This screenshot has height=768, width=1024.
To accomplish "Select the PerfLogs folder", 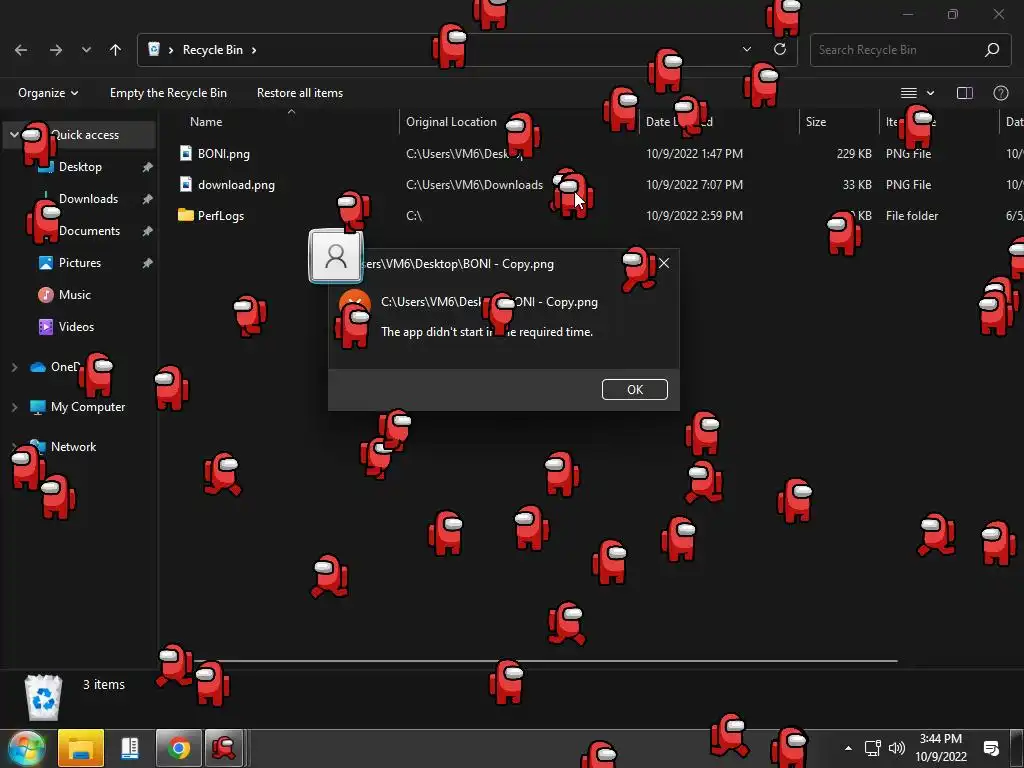I will click(221, 216).
